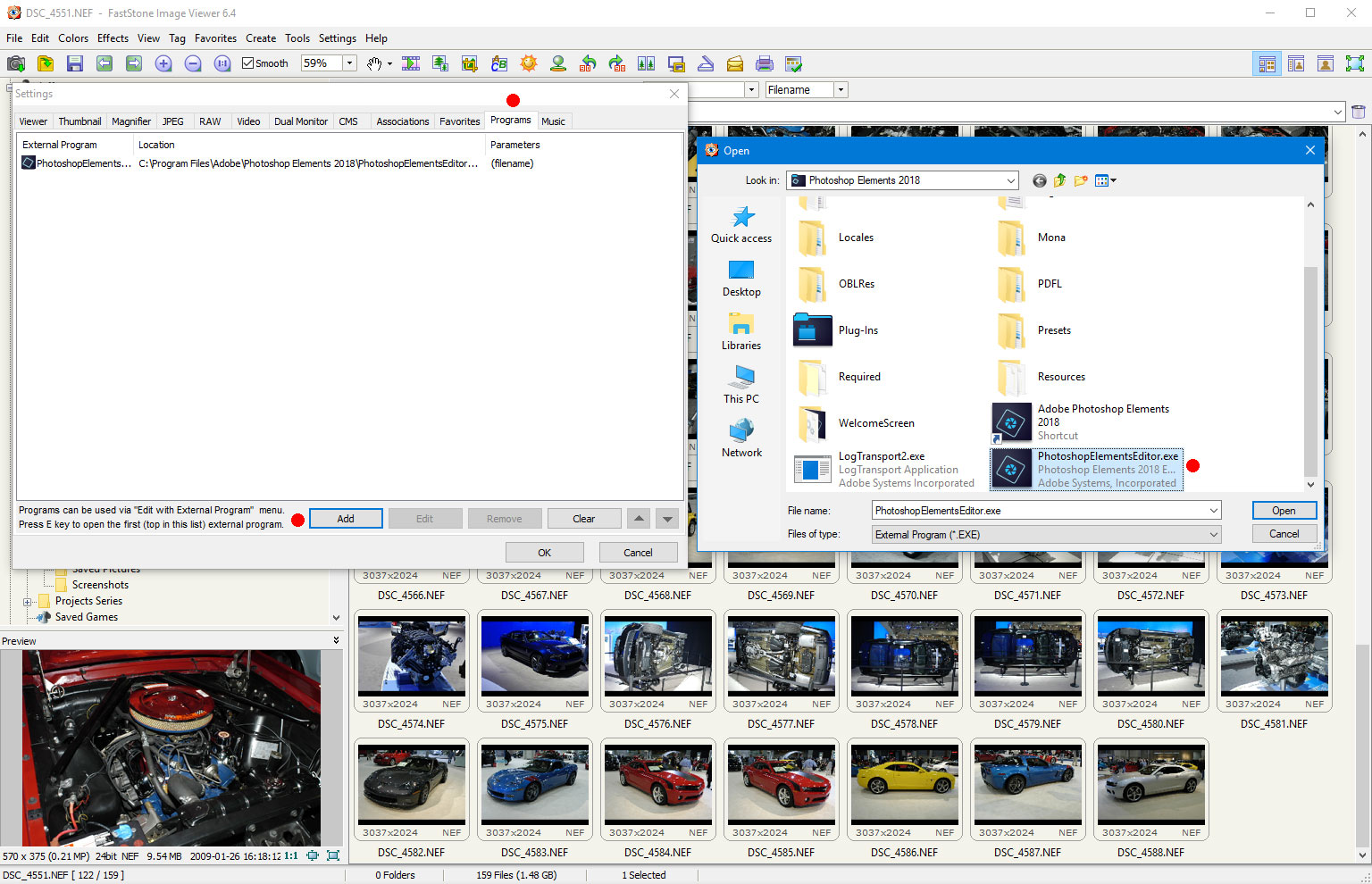Click the Add external program button
Image resolution: width=1372 pixels, height=884 pixels.
point(346,518)
